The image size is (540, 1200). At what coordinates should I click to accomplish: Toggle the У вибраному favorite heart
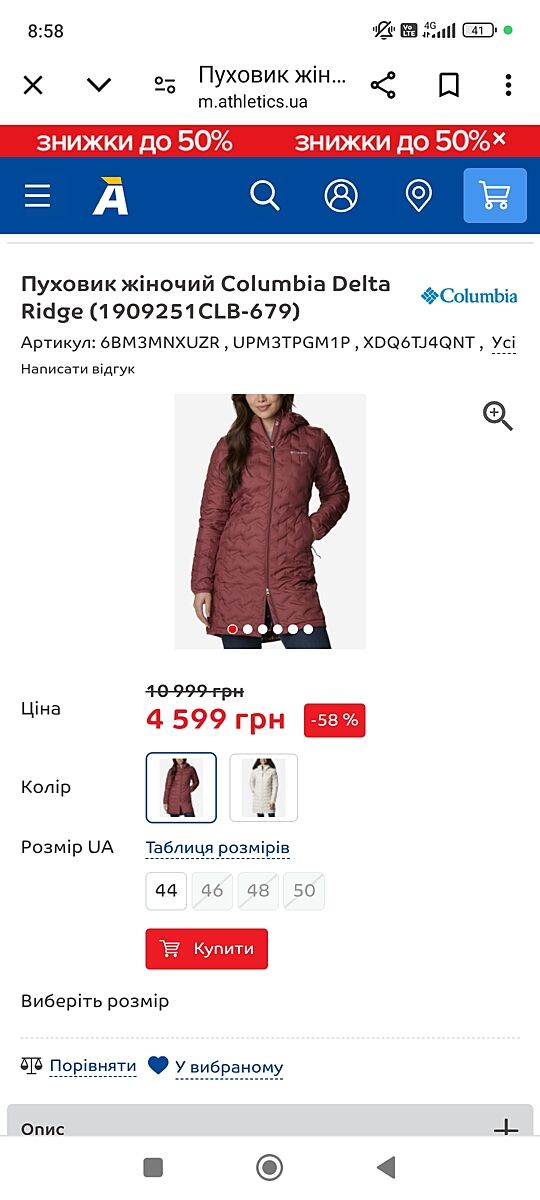tap(158, 1066)
